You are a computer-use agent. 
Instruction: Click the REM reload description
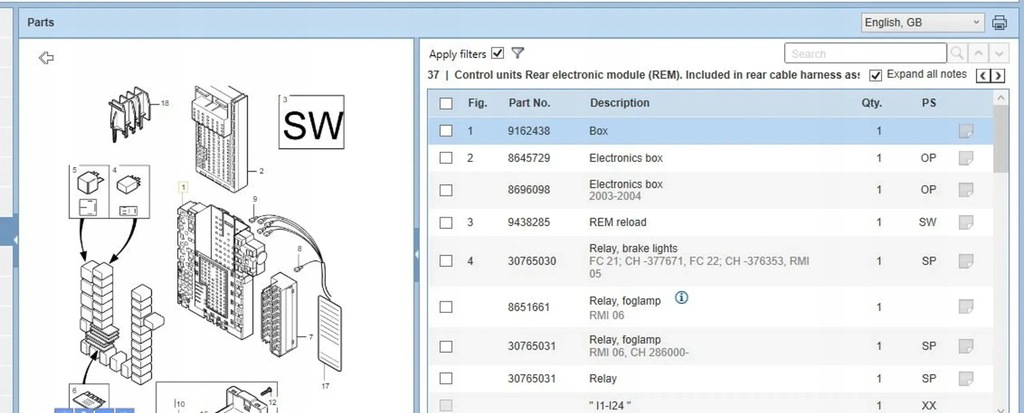tap(618, 223)
